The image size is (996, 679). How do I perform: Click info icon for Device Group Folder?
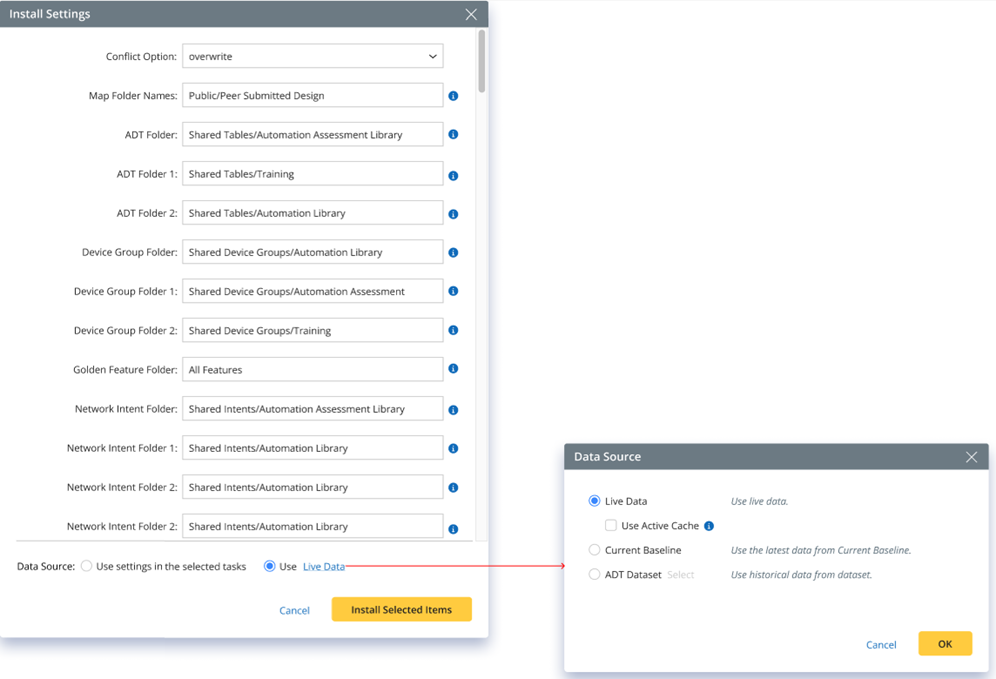pyautogui.click(x=453, y=253)
